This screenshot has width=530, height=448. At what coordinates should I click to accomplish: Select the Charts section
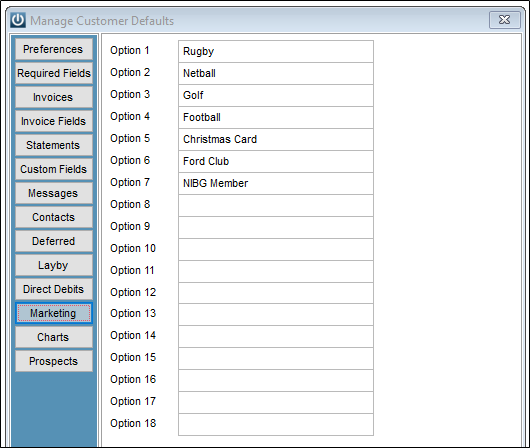(x=54, y=337)
